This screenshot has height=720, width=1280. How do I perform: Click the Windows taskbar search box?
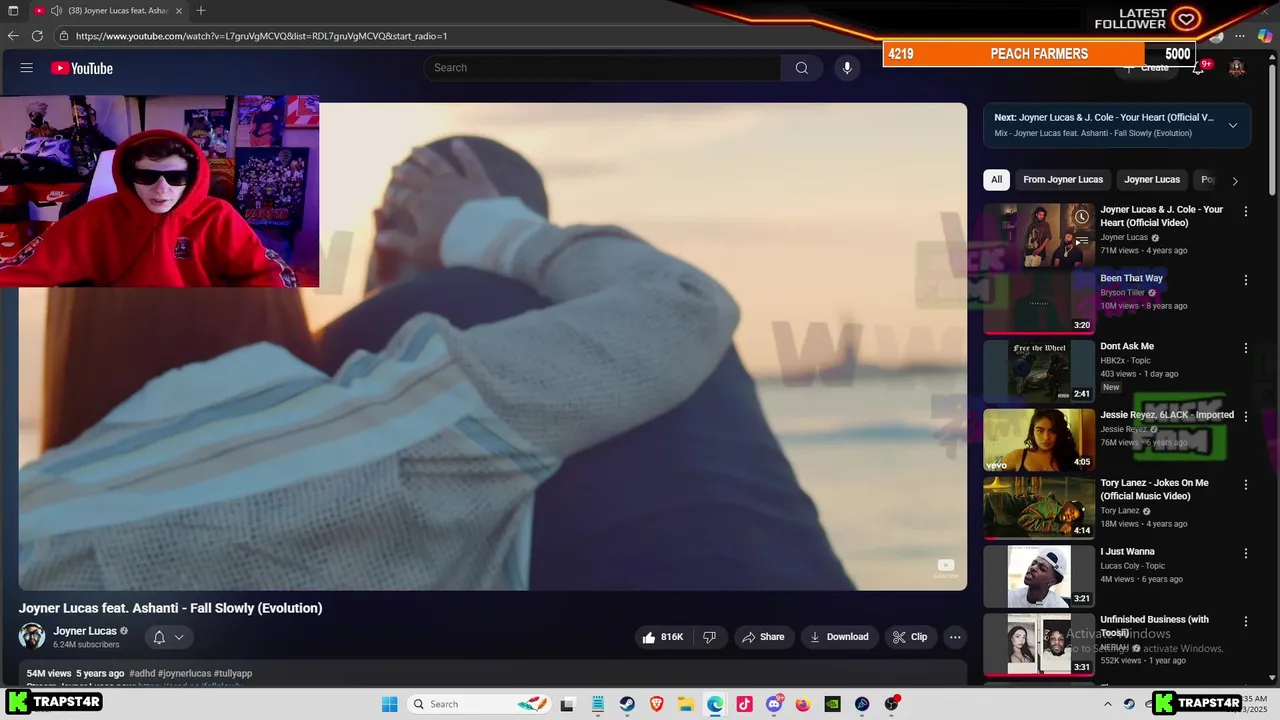[x=479, y=704]
